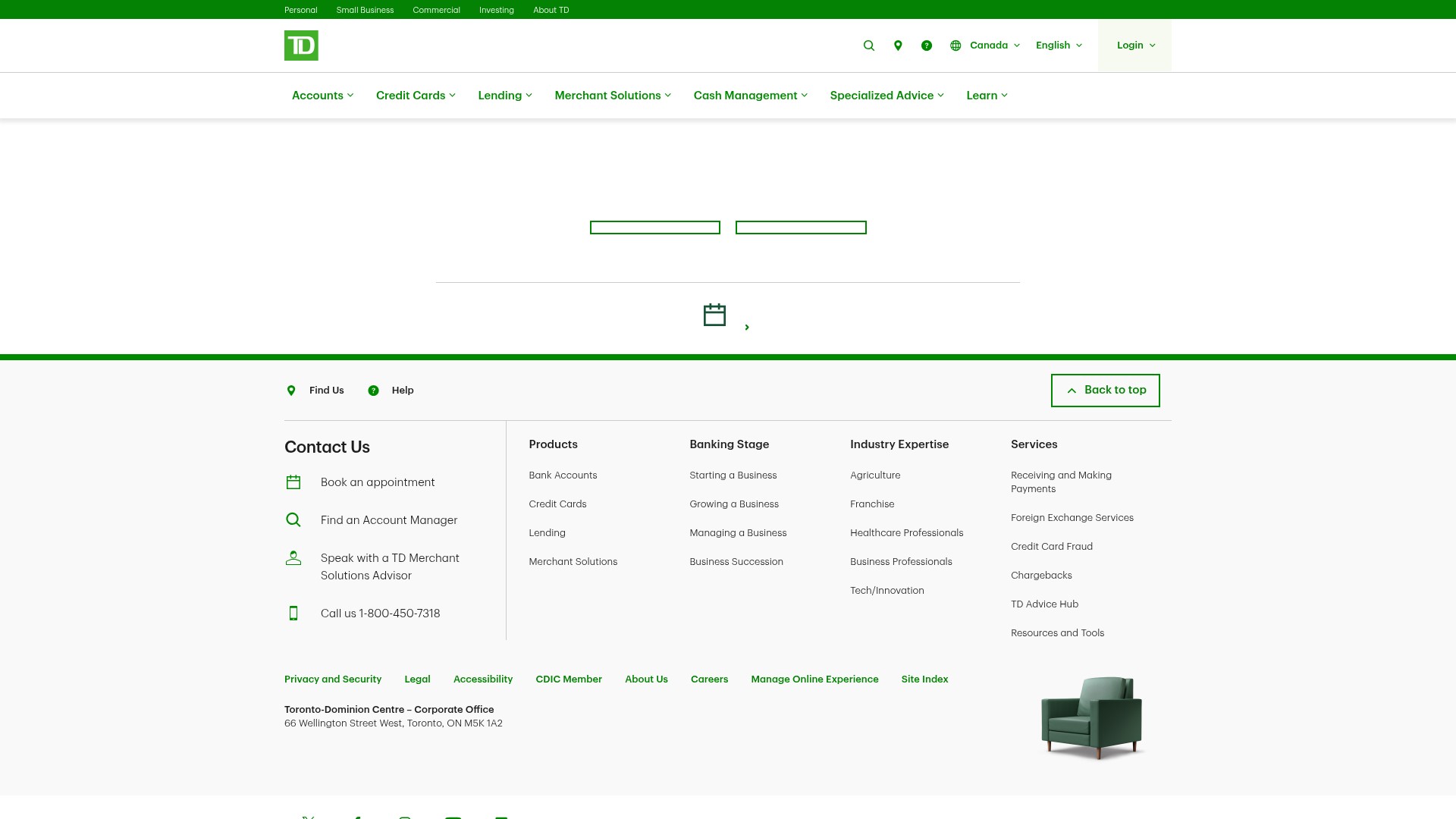The width and height of the screenshot is (1456, 819).
Task: Open Managing a Business link
Action: pyautogui.click(x=738, y=533)
